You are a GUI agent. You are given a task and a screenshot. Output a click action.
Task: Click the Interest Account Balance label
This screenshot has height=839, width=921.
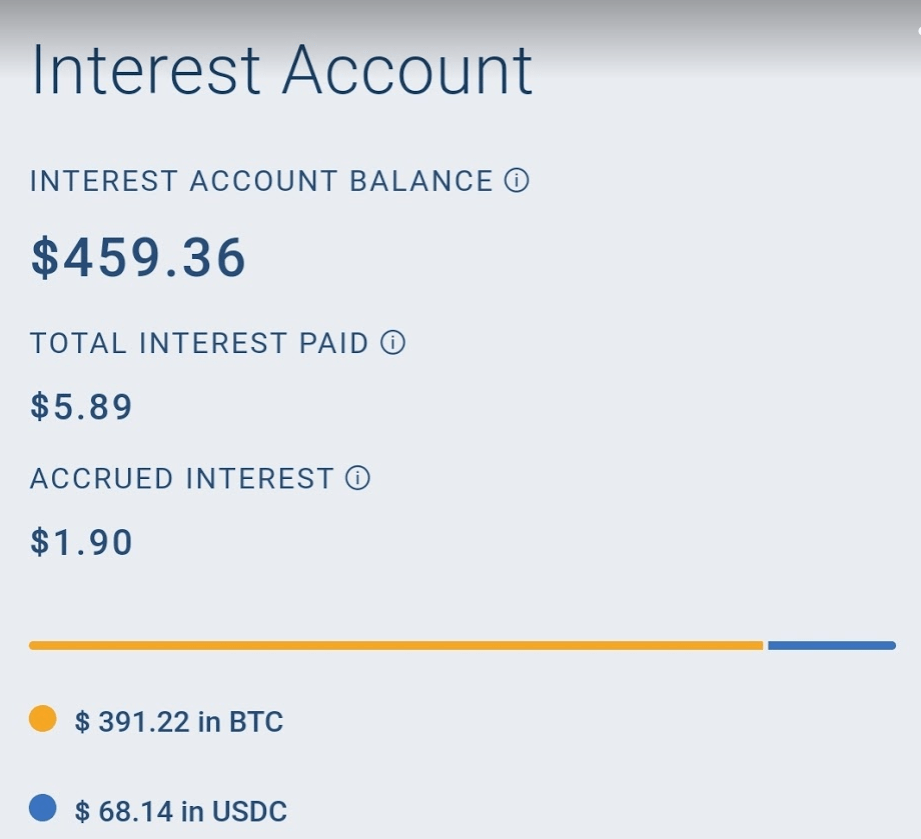tap(261, 181)
